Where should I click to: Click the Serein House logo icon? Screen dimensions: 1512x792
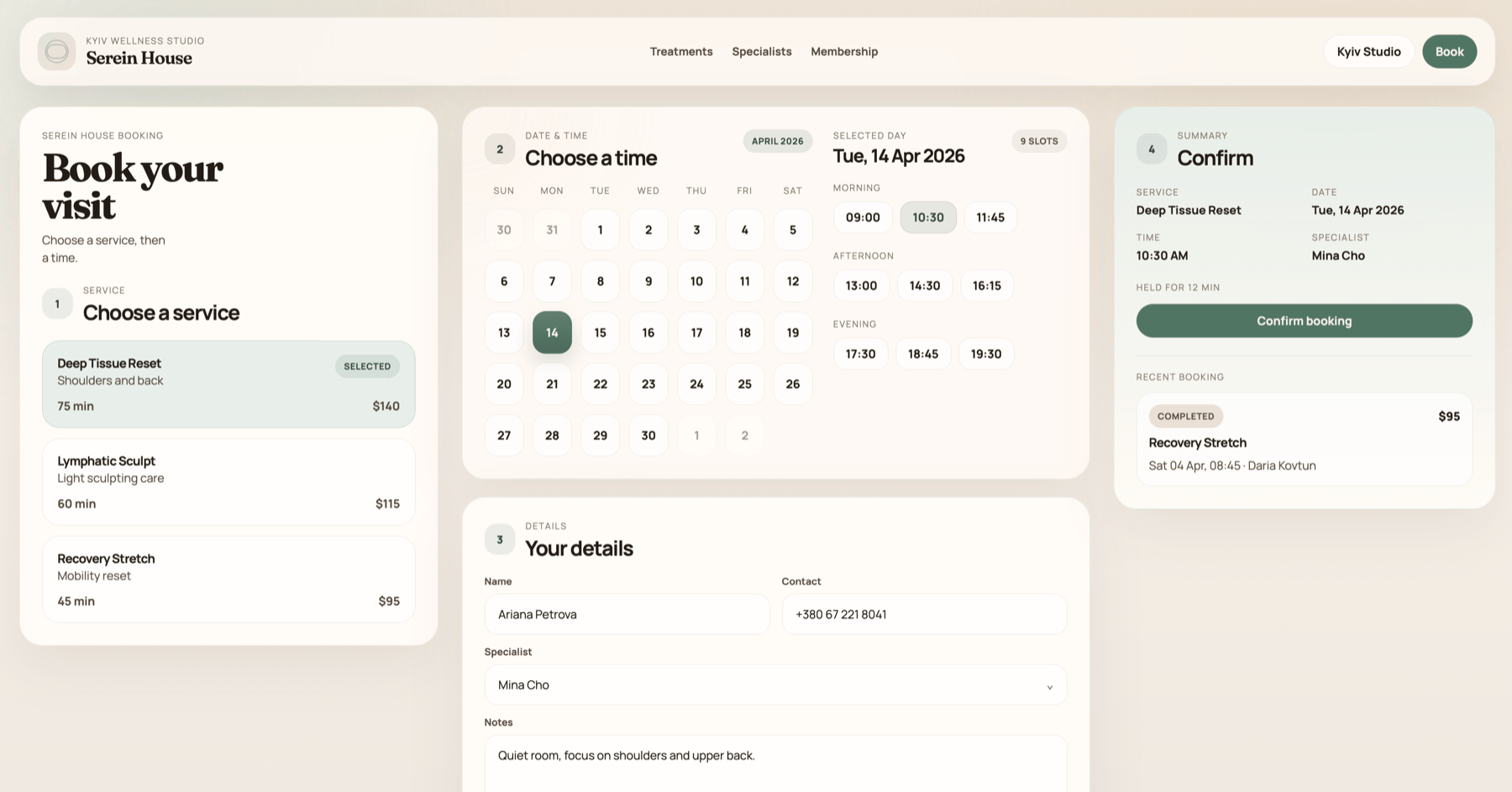point(56,51)
